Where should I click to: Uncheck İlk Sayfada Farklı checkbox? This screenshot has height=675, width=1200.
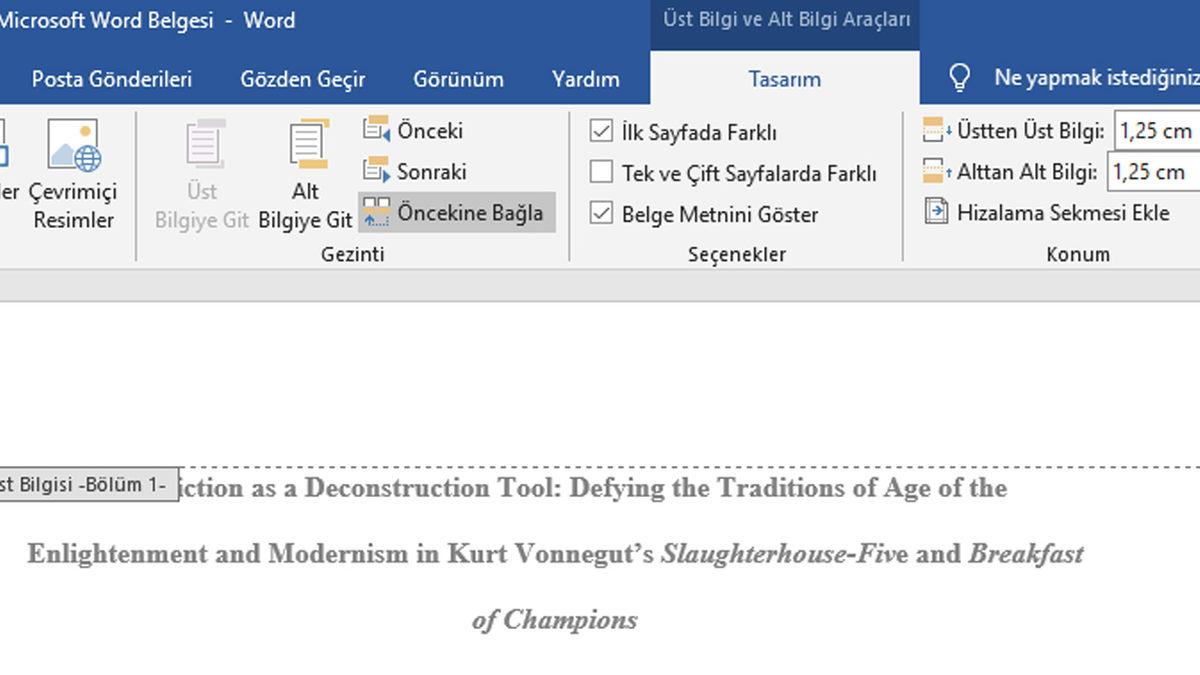click(x=601, y=131)
